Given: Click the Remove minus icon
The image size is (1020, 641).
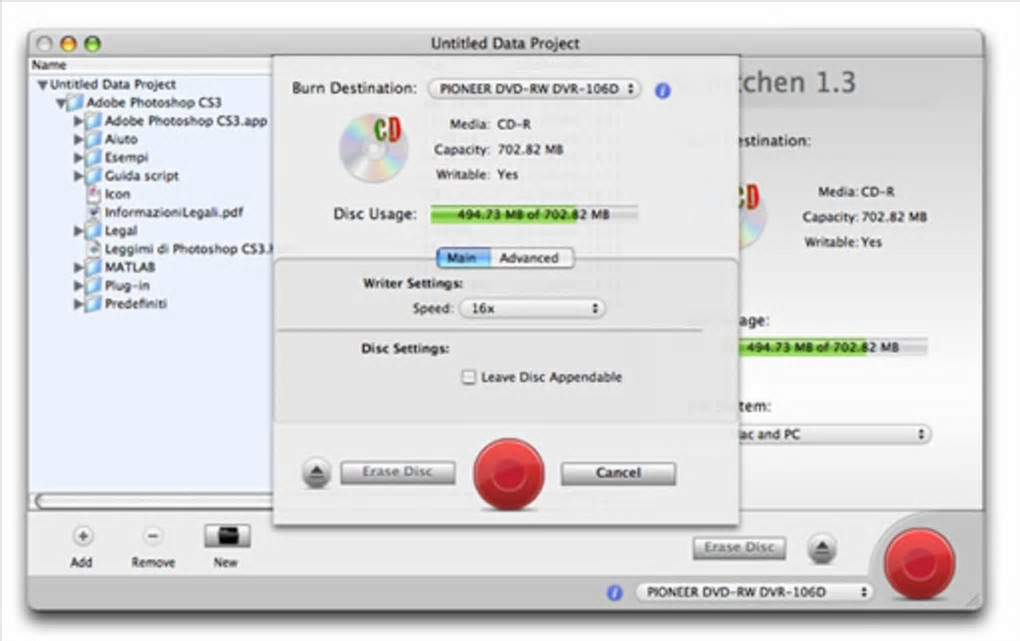Looking at the screenshot, I should click(x=153, y=536).
